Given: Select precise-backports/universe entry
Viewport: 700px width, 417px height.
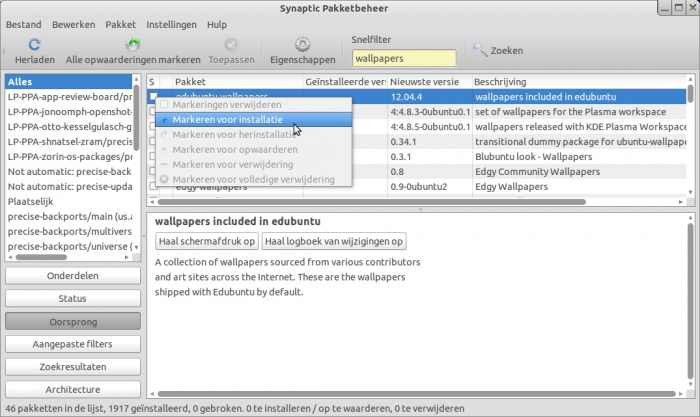Looking at the screenshot, I should click(69, 246).
